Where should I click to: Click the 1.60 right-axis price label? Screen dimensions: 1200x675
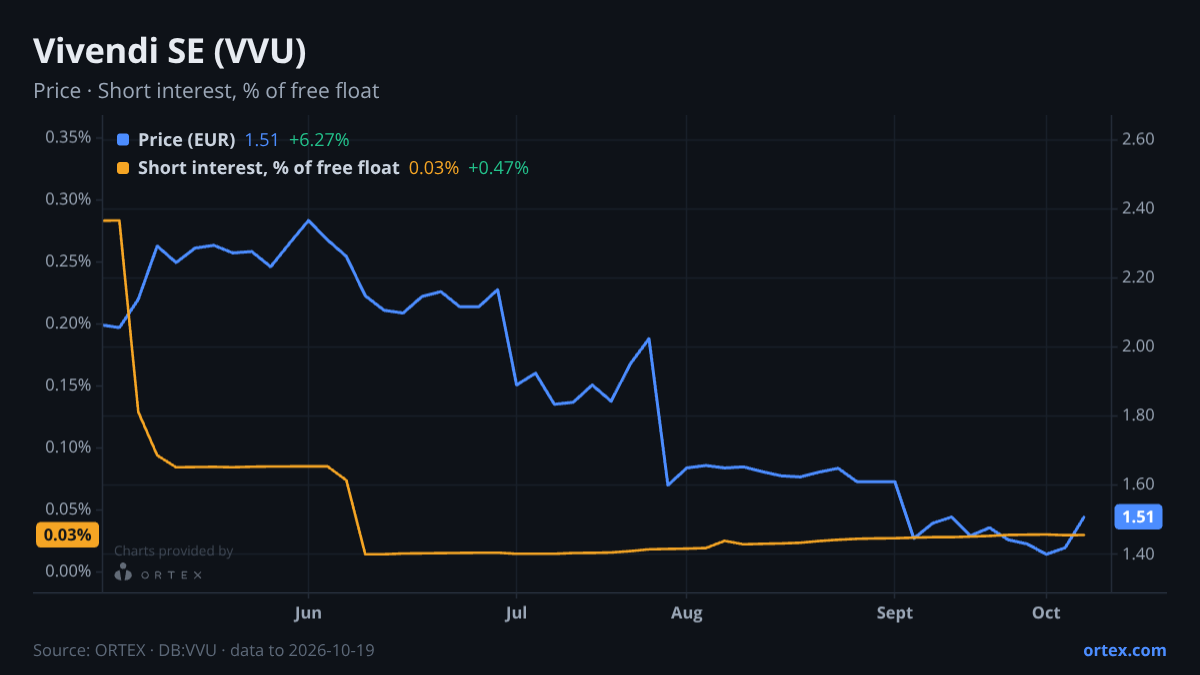point(1139,484)
